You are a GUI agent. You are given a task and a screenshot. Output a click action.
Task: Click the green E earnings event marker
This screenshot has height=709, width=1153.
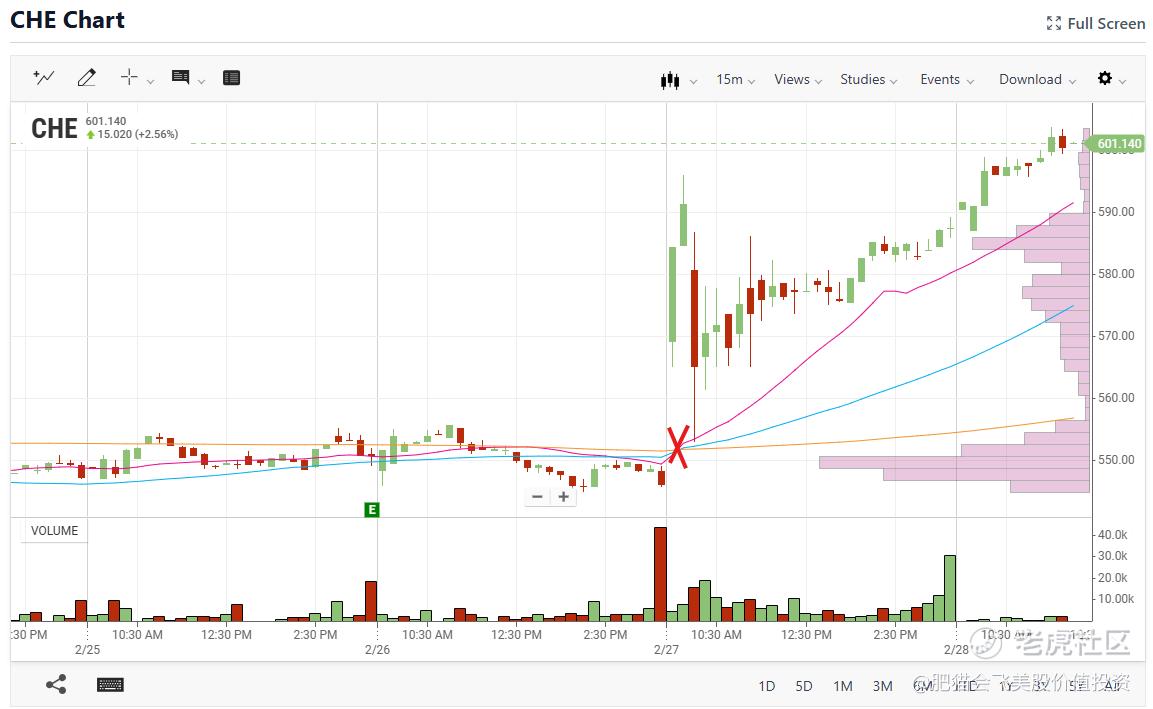(x=372, y=510)
